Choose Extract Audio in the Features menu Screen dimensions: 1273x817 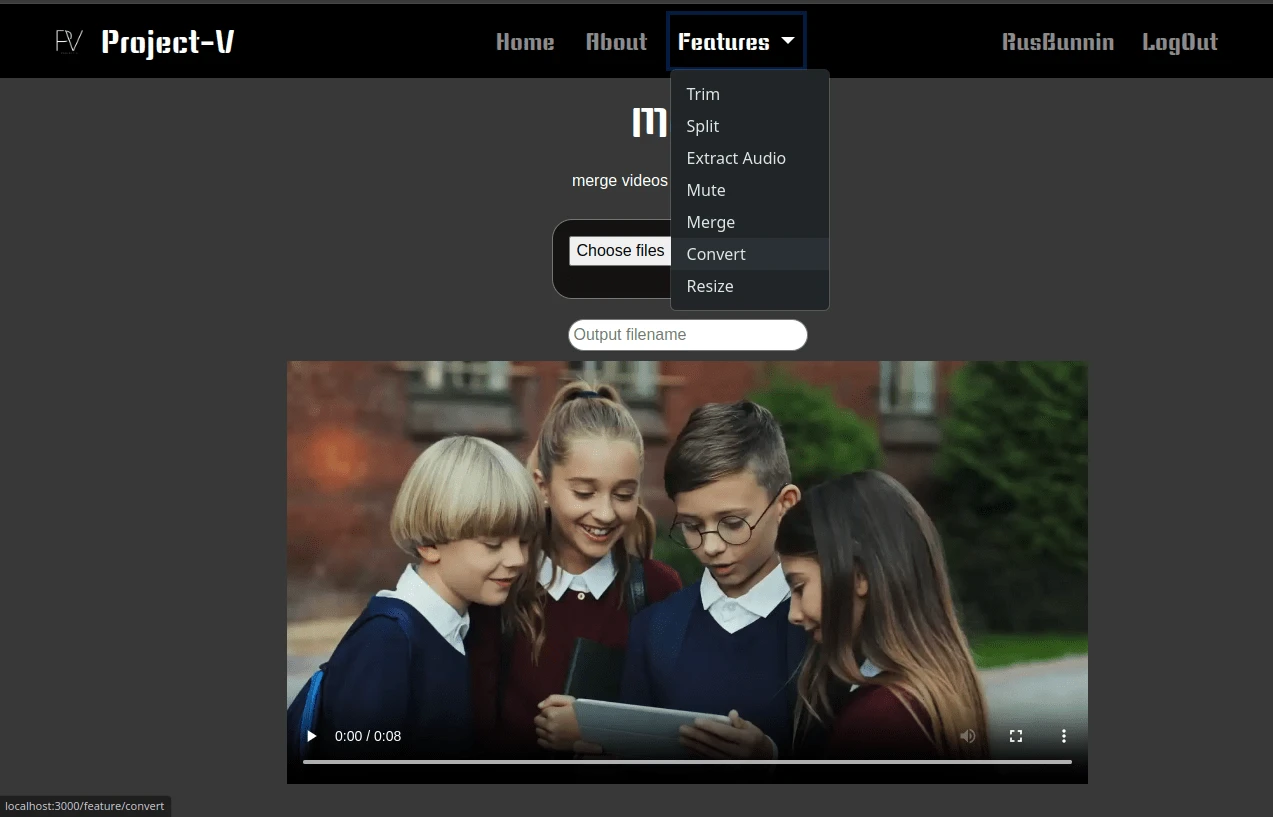[x=750, y=158]
